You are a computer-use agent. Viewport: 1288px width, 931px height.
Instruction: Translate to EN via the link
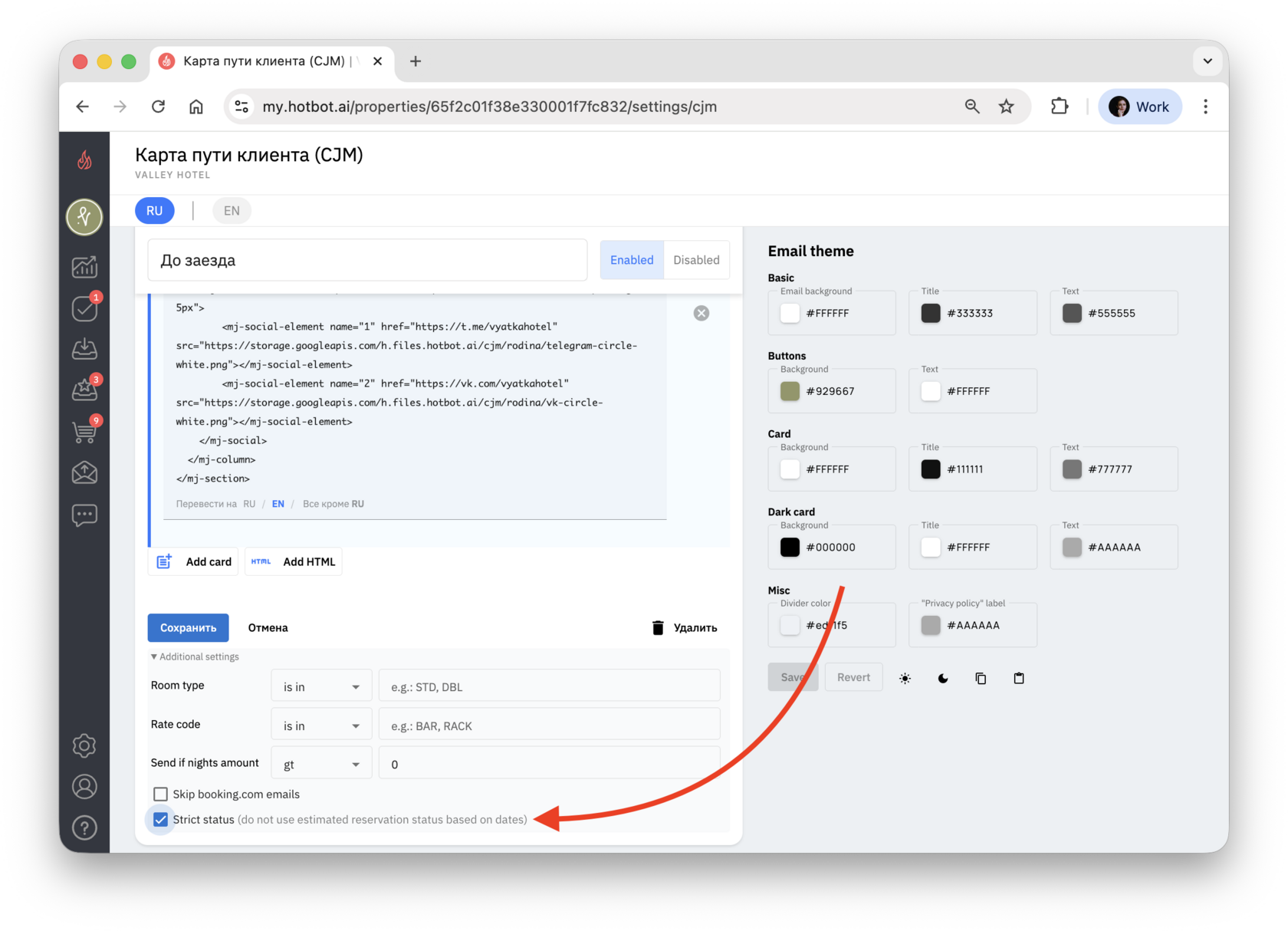pos(278,504)
